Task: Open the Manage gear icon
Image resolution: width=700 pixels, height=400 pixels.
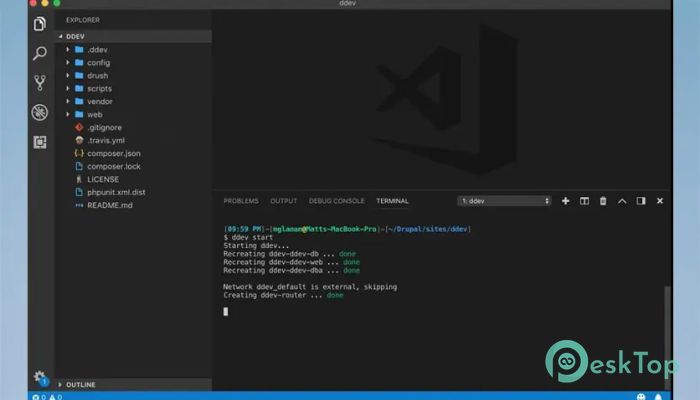Action: [40, 377]
